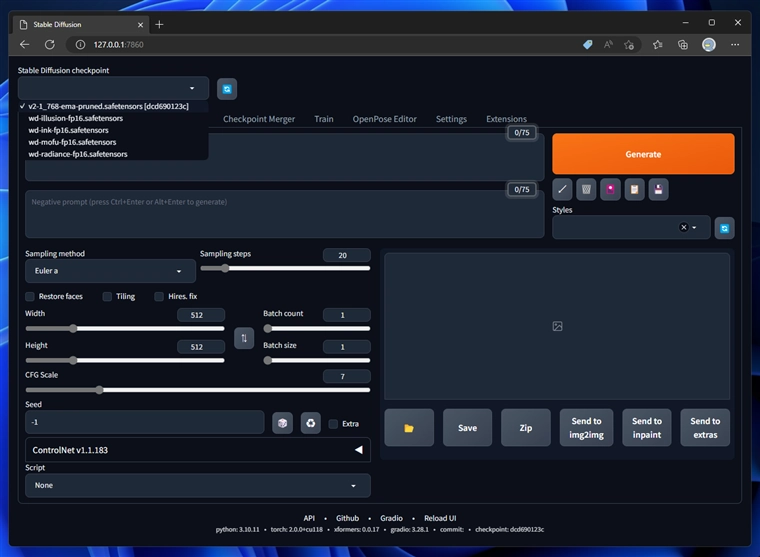Screen dimensions: 760x557
Task: Click the Send to img2img button
Action: pos(586,427)
